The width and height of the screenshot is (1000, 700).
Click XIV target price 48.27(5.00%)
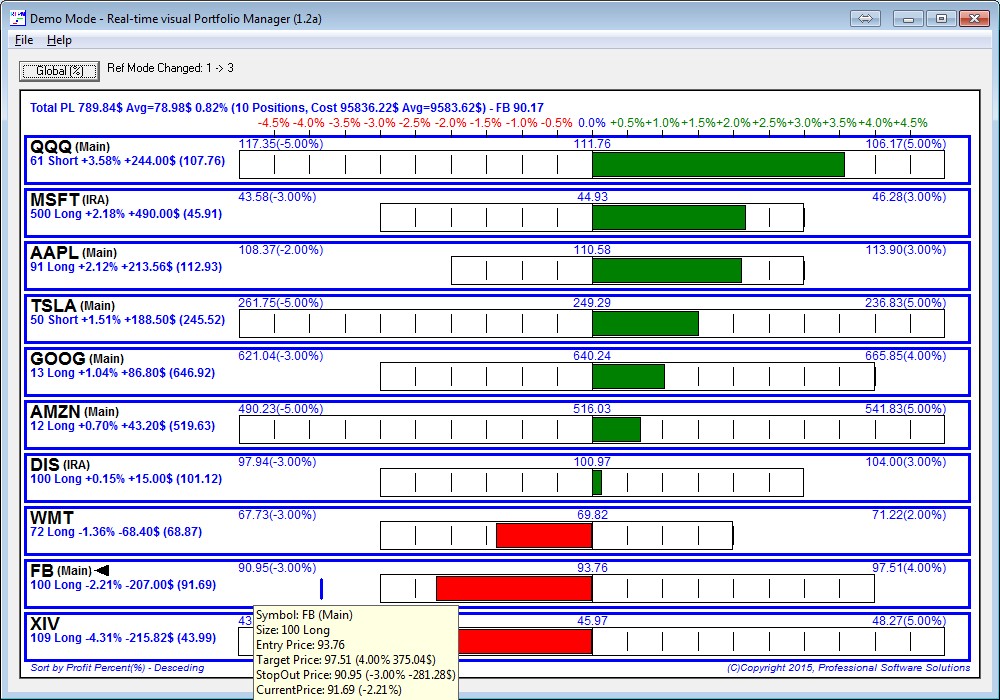coord(909,620)
